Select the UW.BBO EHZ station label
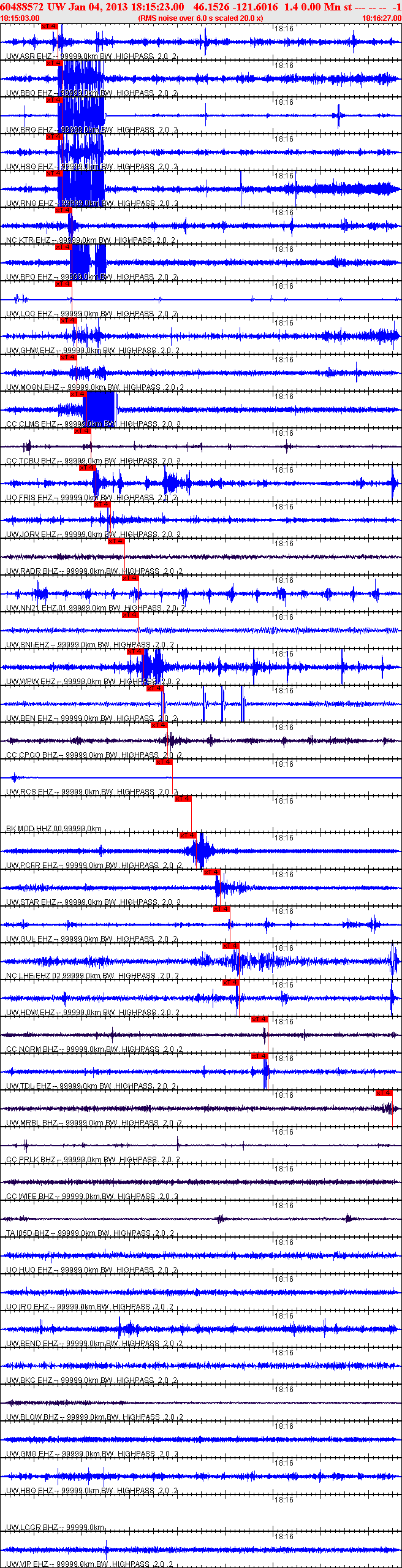The width and height of the screenshot is (402, 1568). tap(29, 93)
